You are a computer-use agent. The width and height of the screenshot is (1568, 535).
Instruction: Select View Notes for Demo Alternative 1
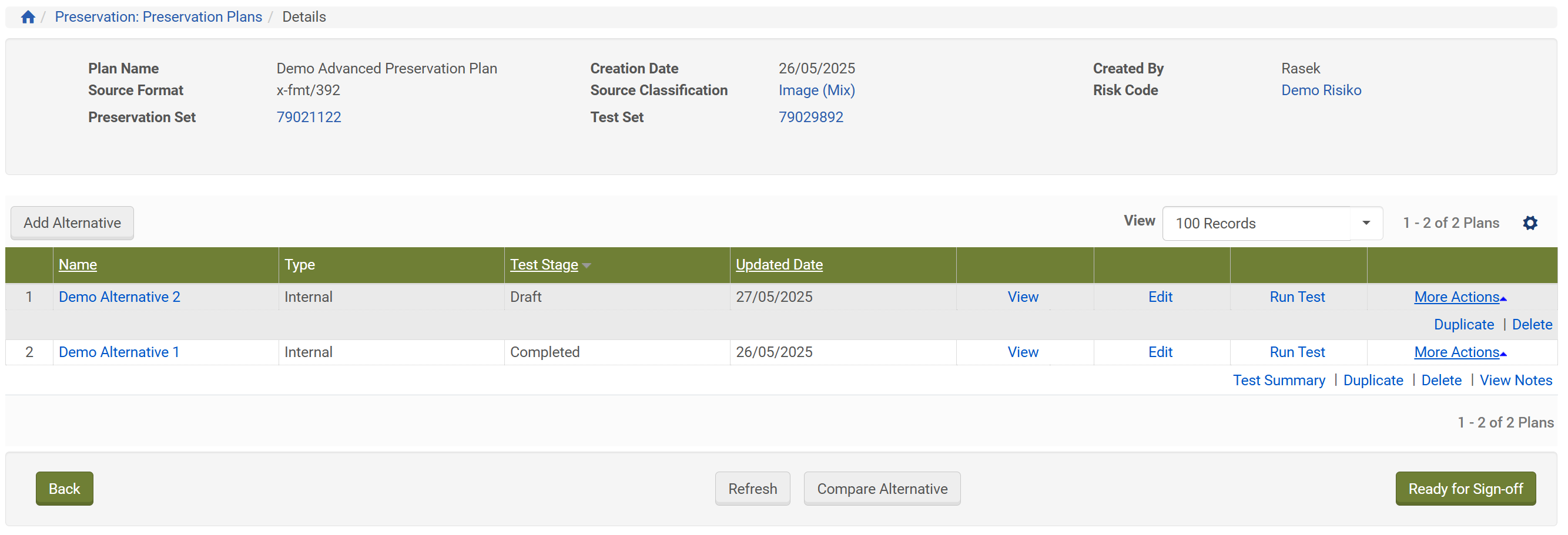click(1515, 381)
